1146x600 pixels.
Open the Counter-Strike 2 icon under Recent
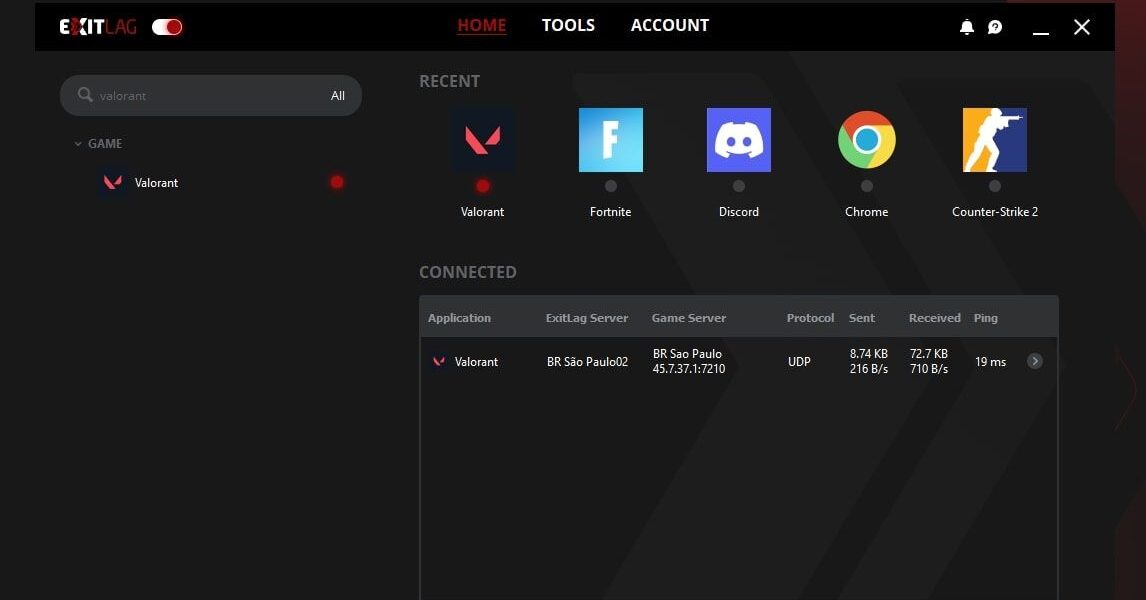(x=995, y=140)
